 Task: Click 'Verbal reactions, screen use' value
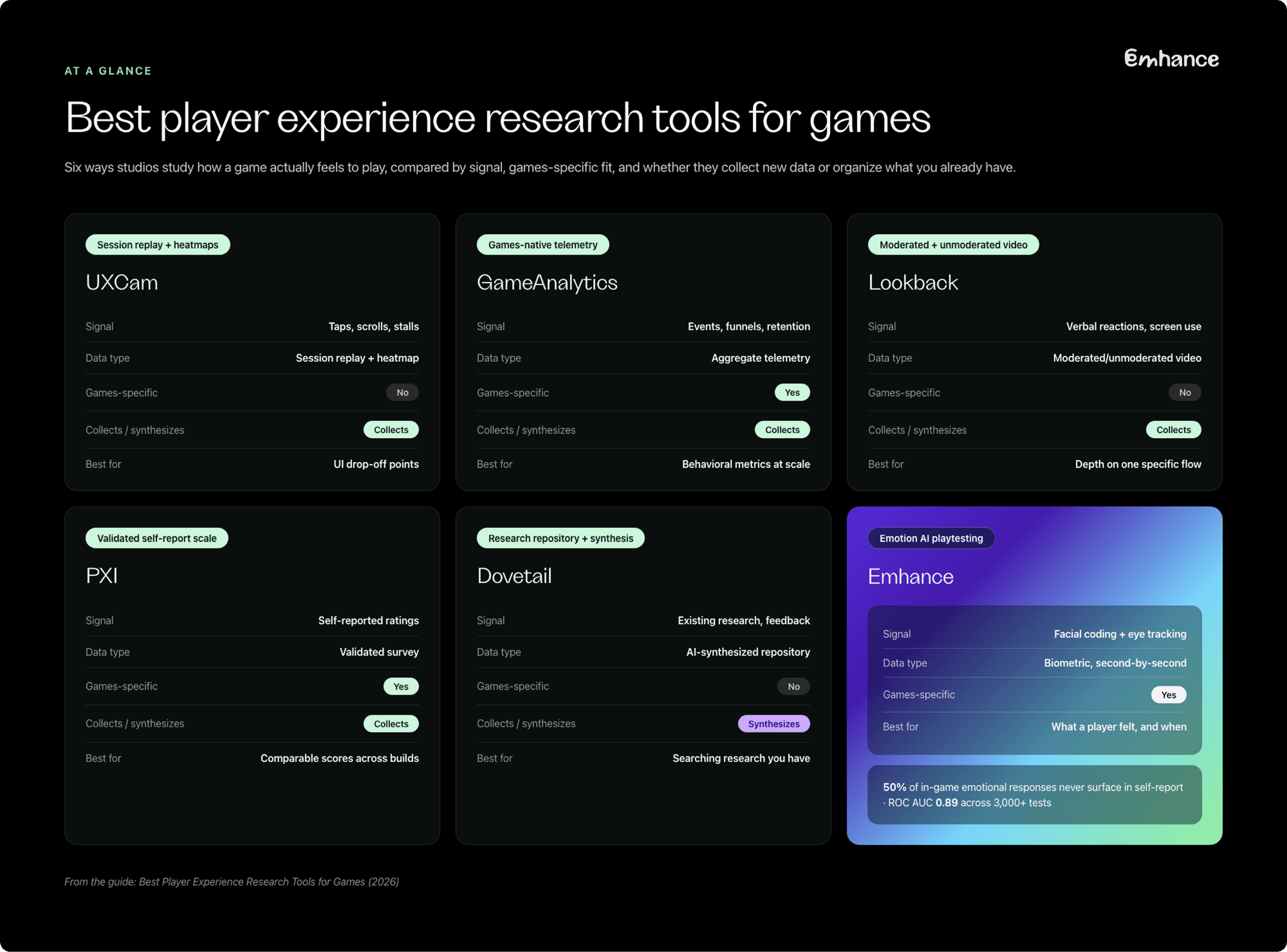(x=1134, y=326)
